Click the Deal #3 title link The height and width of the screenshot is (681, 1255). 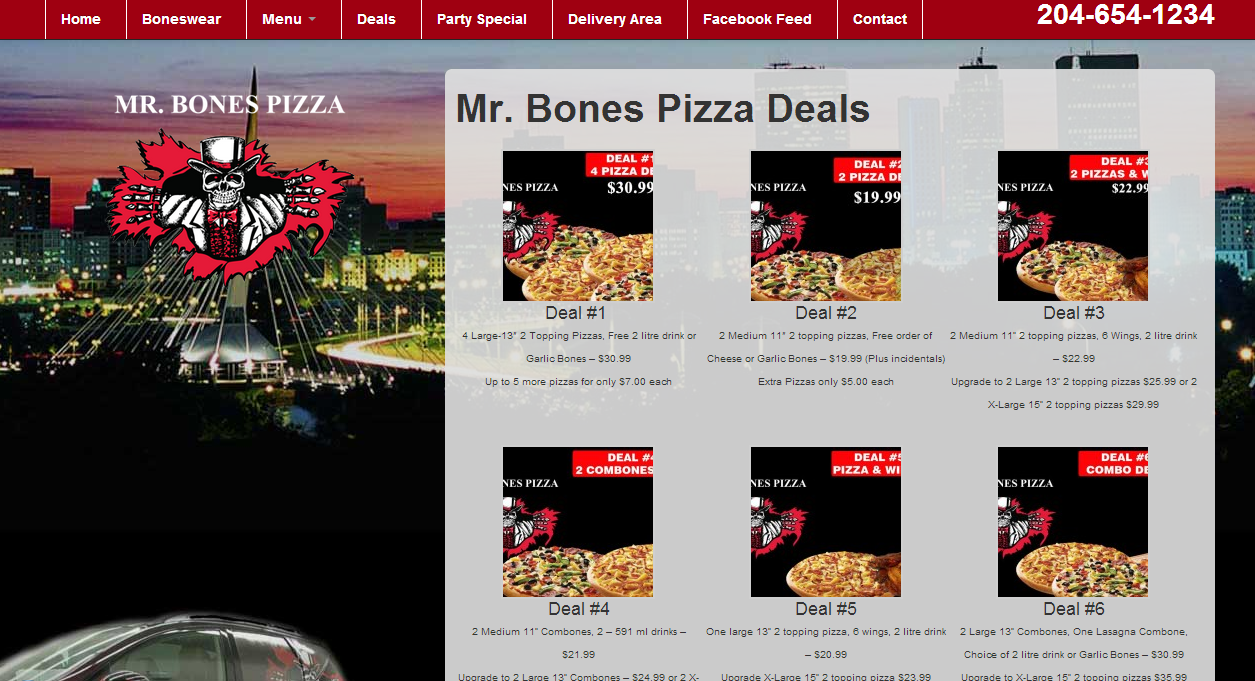coord(1074,313)
